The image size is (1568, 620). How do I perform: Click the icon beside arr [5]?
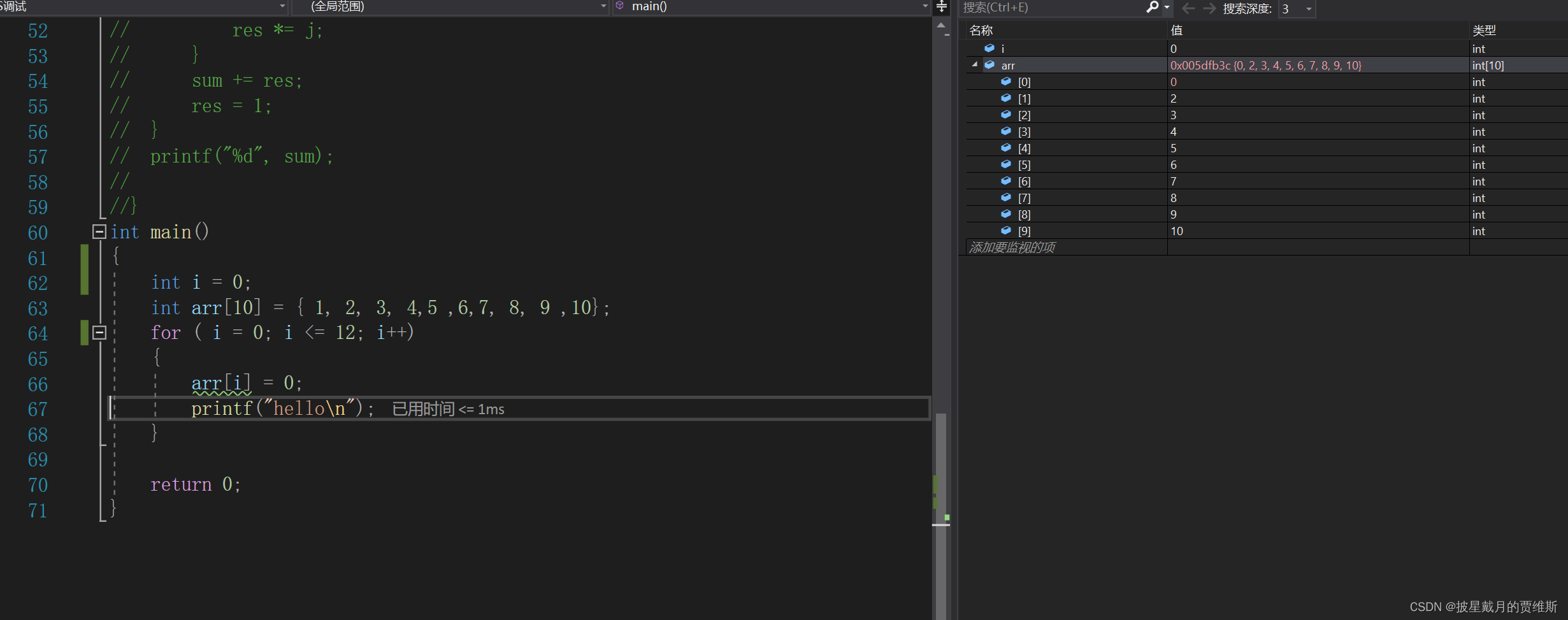point(1006,164)
